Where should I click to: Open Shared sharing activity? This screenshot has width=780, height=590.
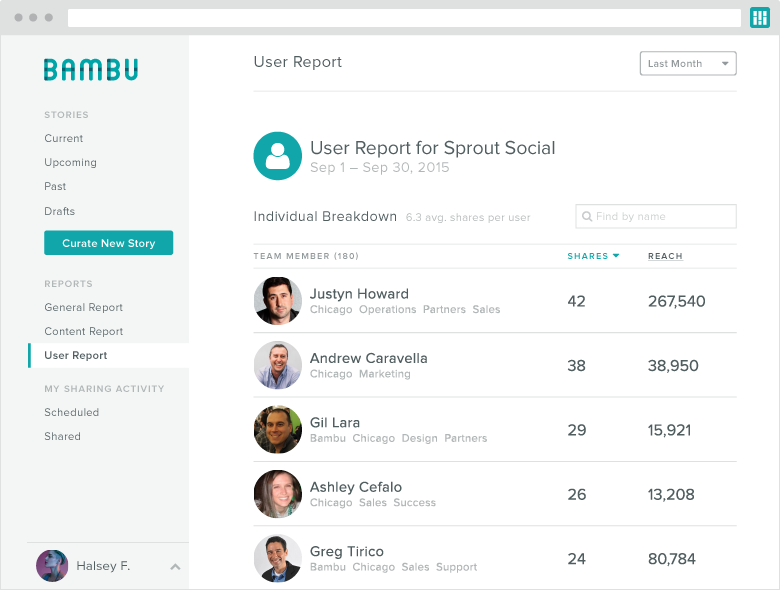coord(62,436)
